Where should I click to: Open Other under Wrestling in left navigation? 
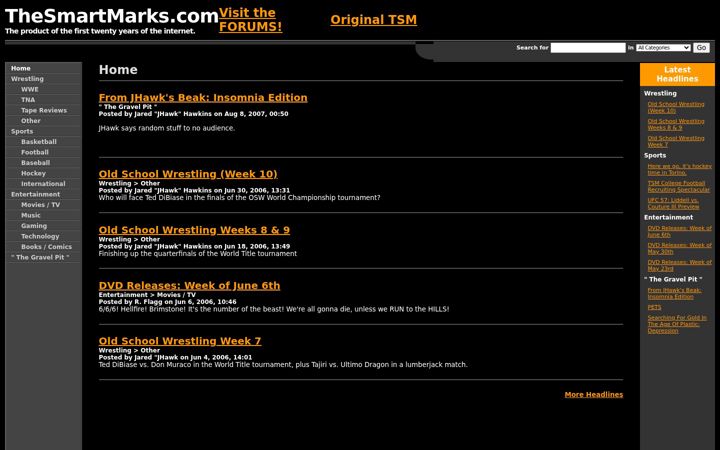coord(31,121)
